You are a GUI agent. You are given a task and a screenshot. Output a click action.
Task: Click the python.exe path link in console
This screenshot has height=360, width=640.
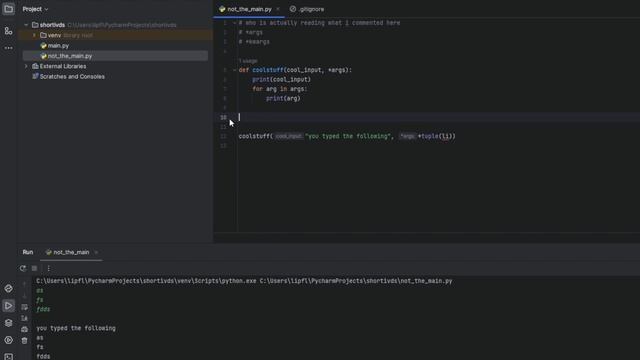click(x=147, y=281)
